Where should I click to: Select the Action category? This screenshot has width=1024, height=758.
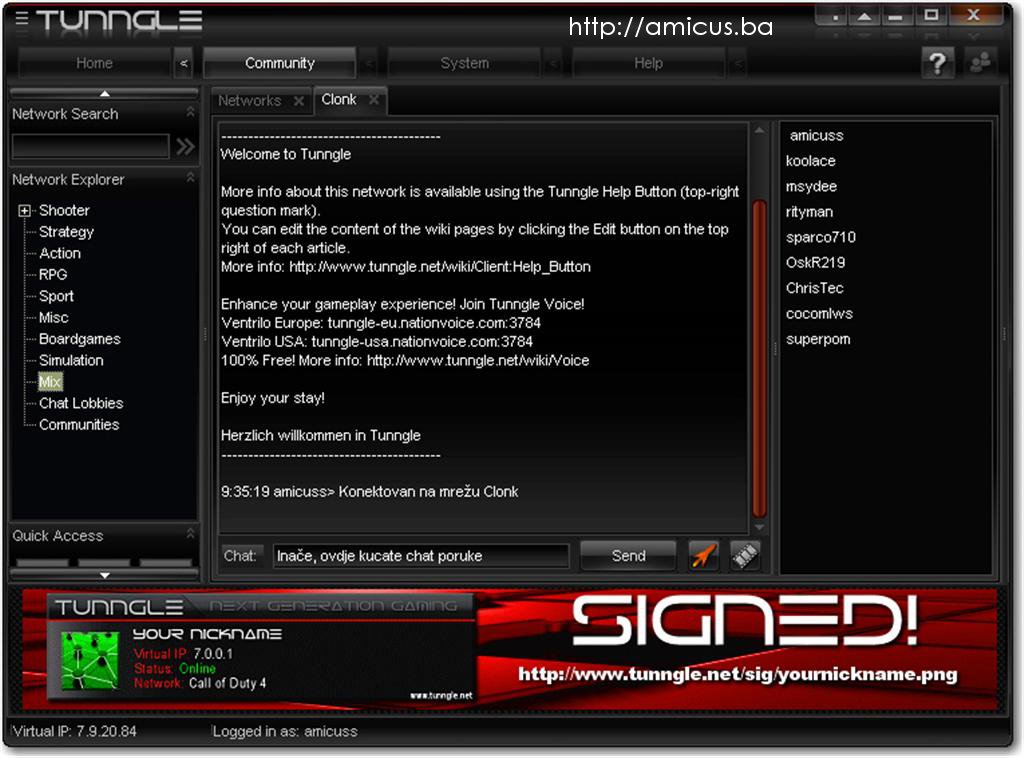[x=60, y=253]
